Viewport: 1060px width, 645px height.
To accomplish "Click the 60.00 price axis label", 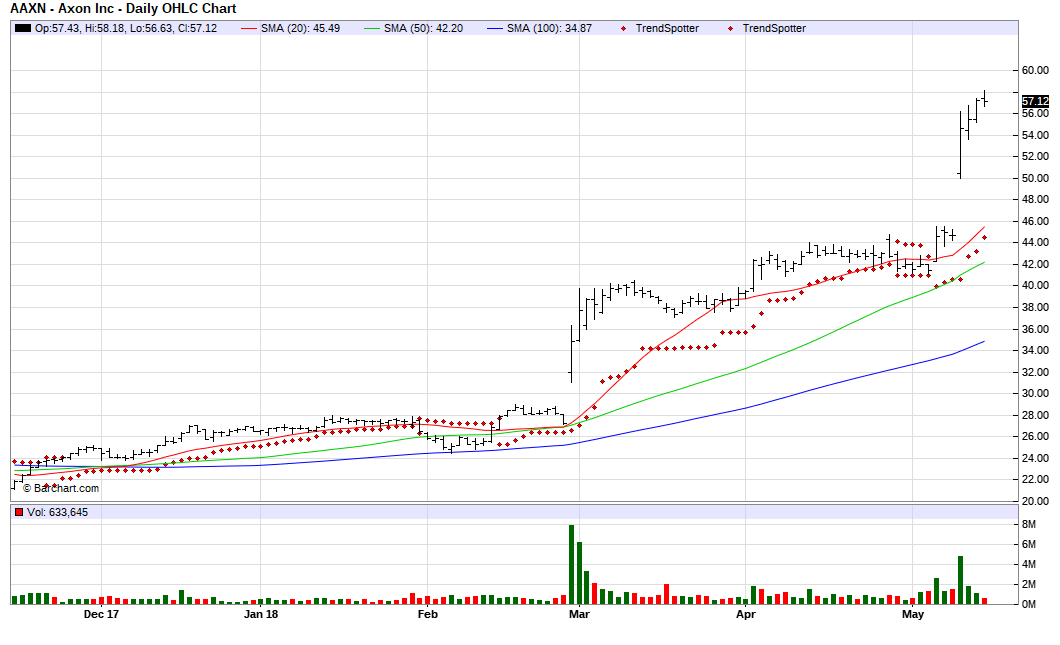I will coord(1035,70).
